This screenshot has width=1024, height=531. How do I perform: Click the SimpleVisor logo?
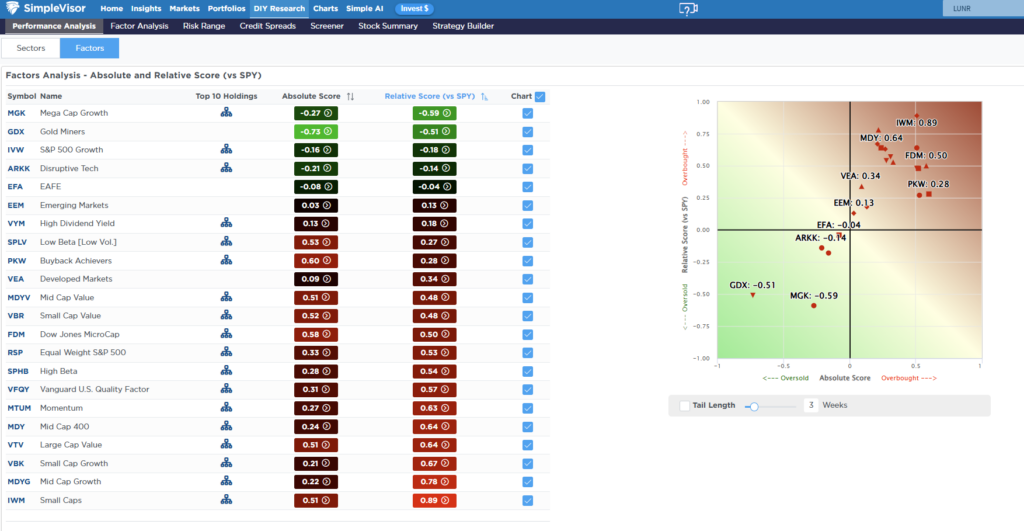(x=47, y=8)
